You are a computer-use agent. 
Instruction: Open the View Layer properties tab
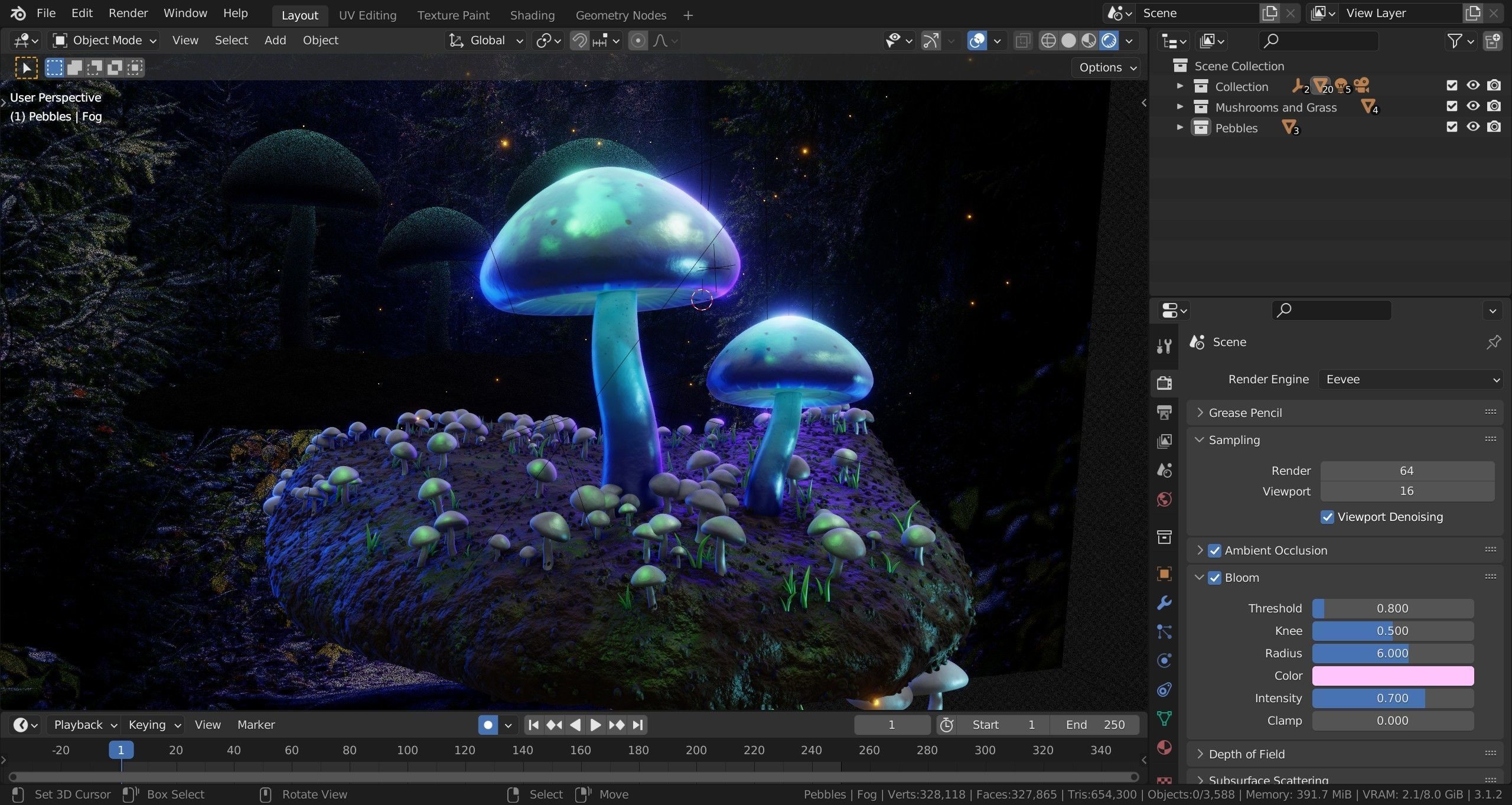[1164, 441]
